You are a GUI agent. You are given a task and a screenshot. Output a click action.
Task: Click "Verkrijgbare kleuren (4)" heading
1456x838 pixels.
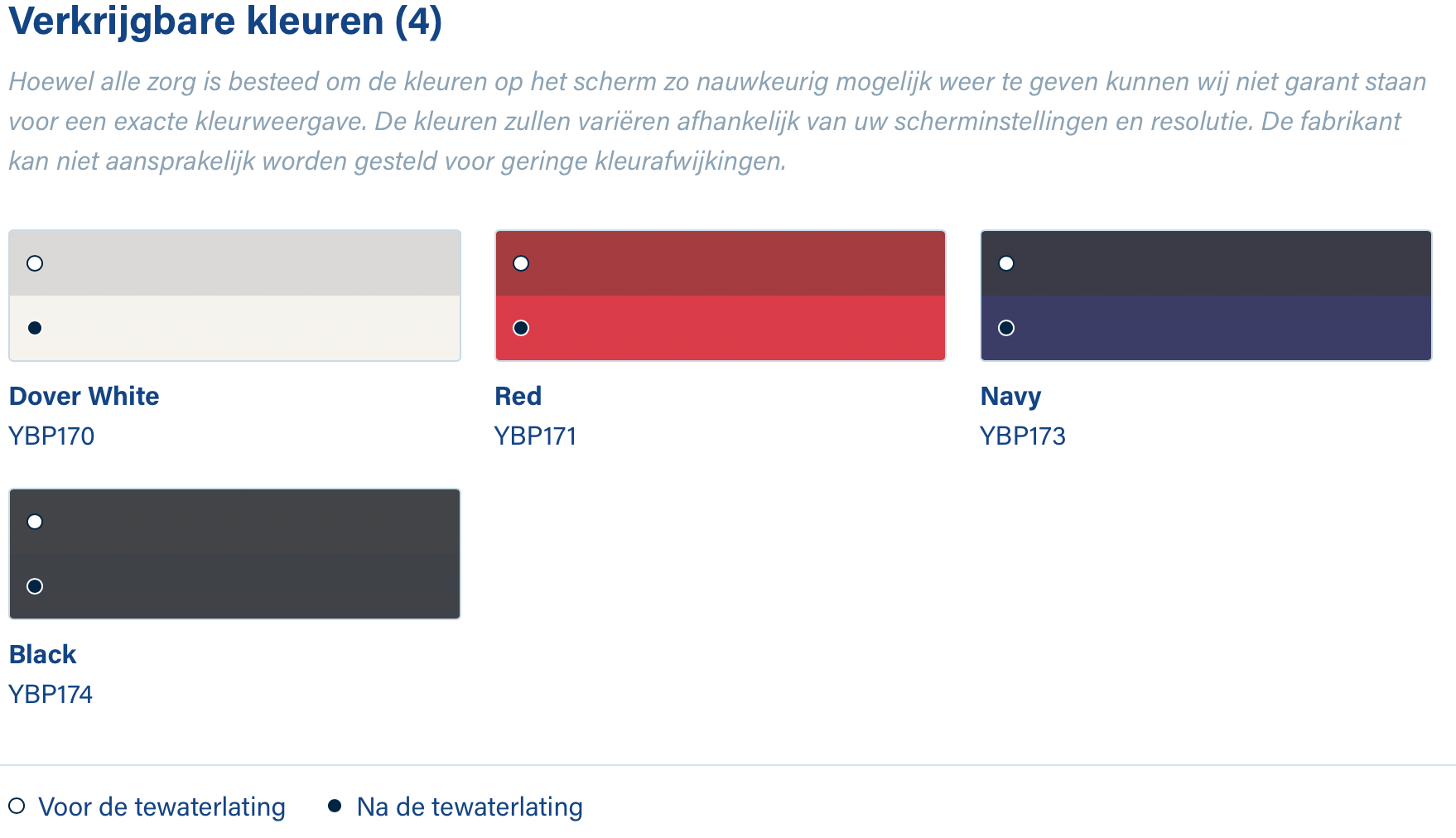[x=225, y=22]
